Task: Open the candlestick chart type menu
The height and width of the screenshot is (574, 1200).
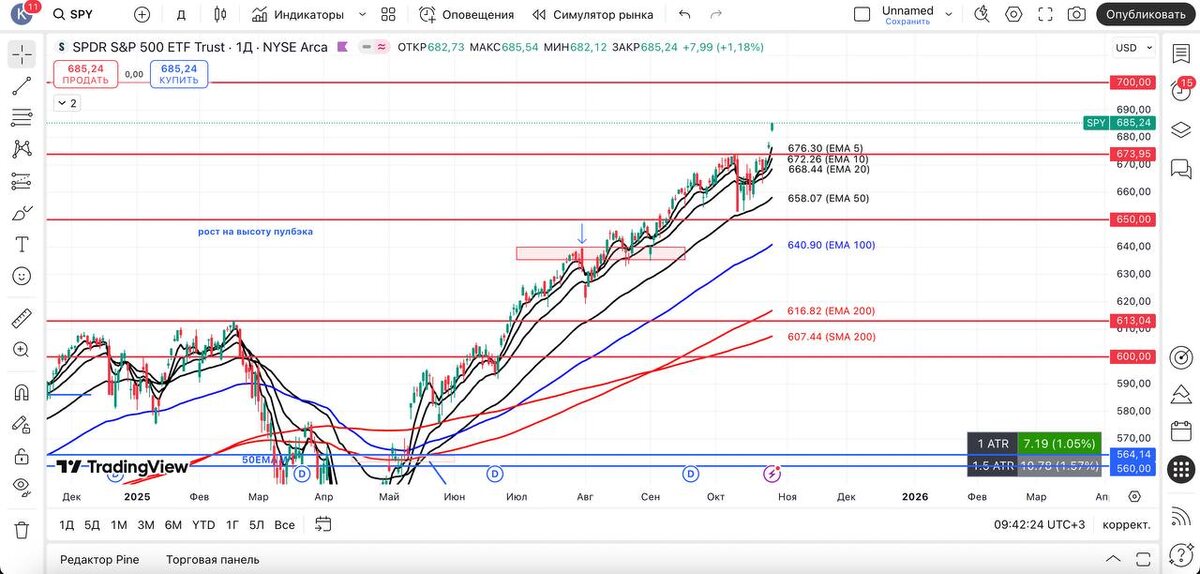Action: [x=221, y=15]
